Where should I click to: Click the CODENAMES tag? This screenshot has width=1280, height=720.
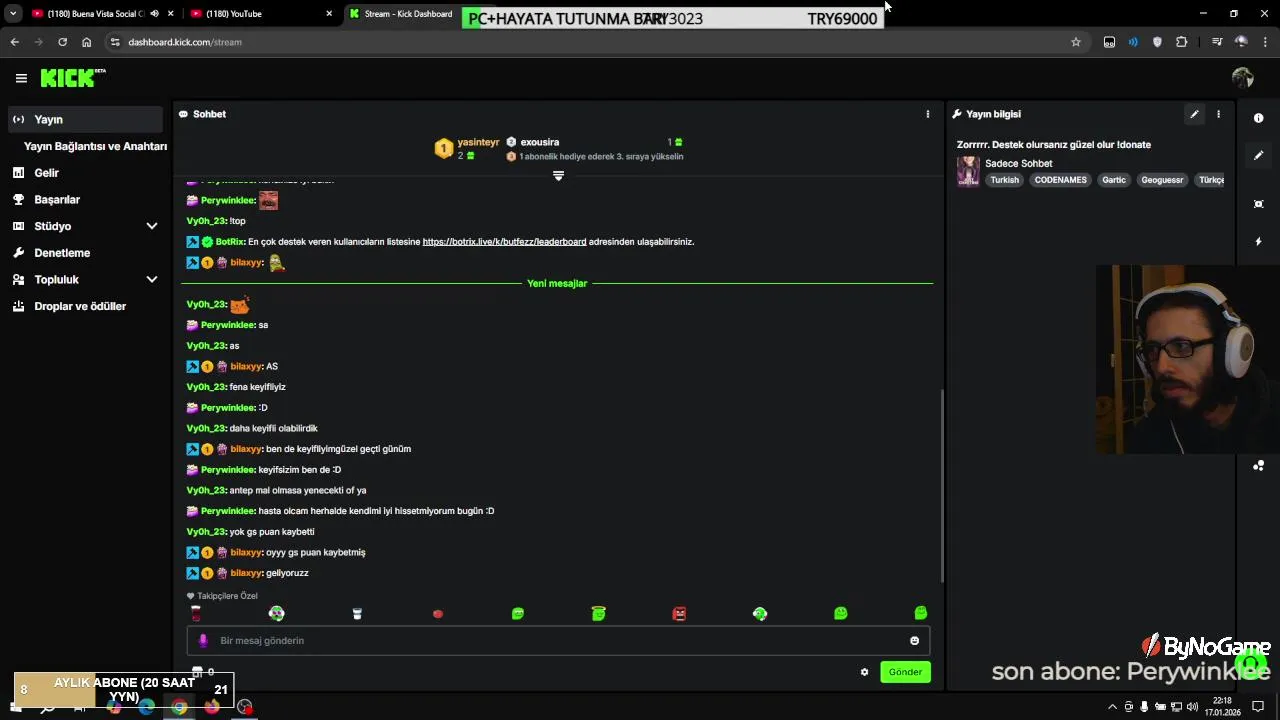point(1060,180)
